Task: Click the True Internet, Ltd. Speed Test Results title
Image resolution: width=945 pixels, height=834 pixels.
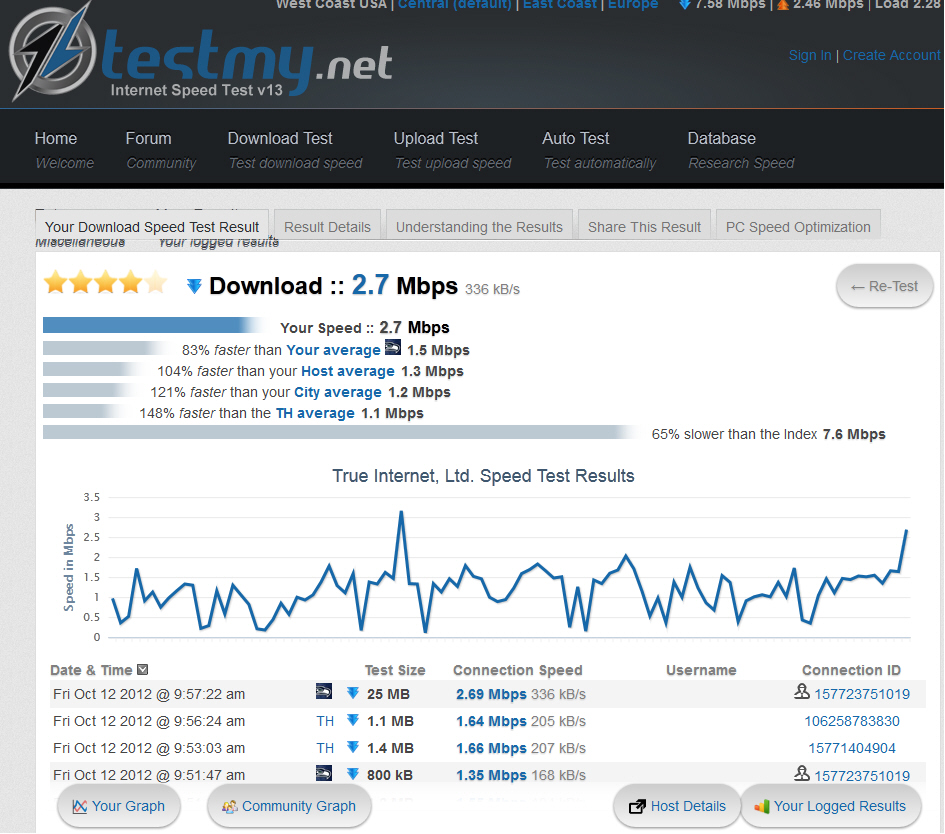Action: pos(483,476)
